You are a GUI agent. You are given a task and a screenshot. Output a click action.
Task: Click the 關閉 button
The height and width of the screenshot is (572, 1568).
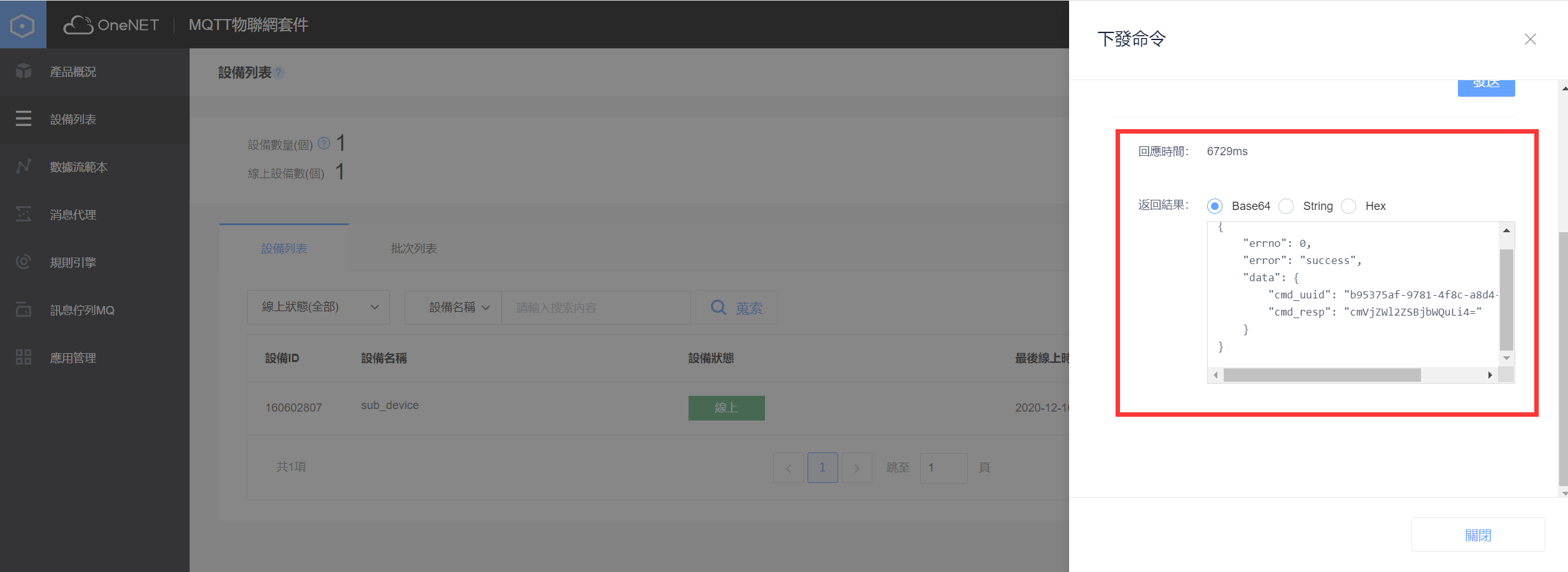pos(1478,534)
